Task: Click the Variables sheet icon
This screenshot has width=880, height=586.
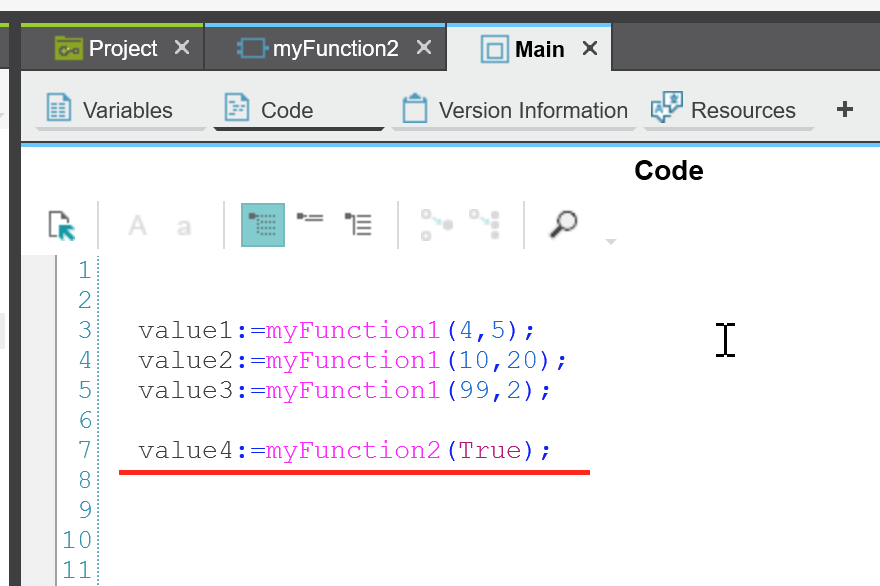Action: [x=58, y=107]
